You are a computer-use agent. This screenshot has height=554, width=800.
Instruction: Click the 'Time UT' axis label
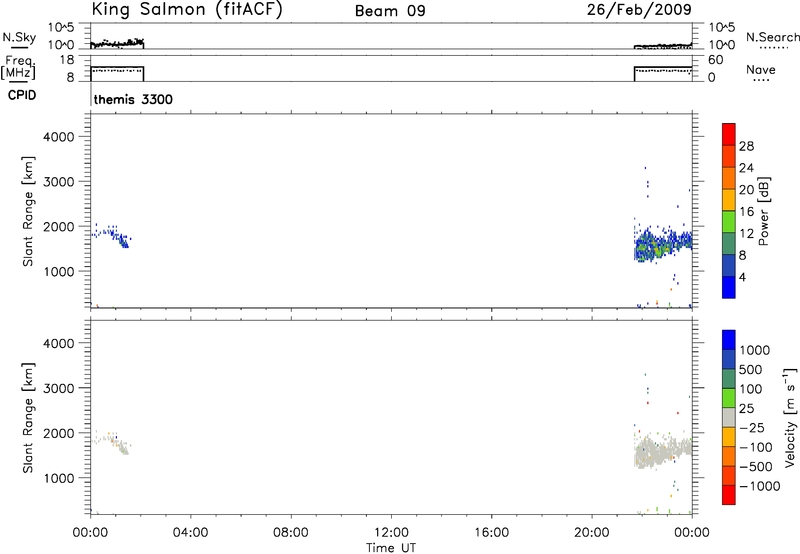coord(391,548)
